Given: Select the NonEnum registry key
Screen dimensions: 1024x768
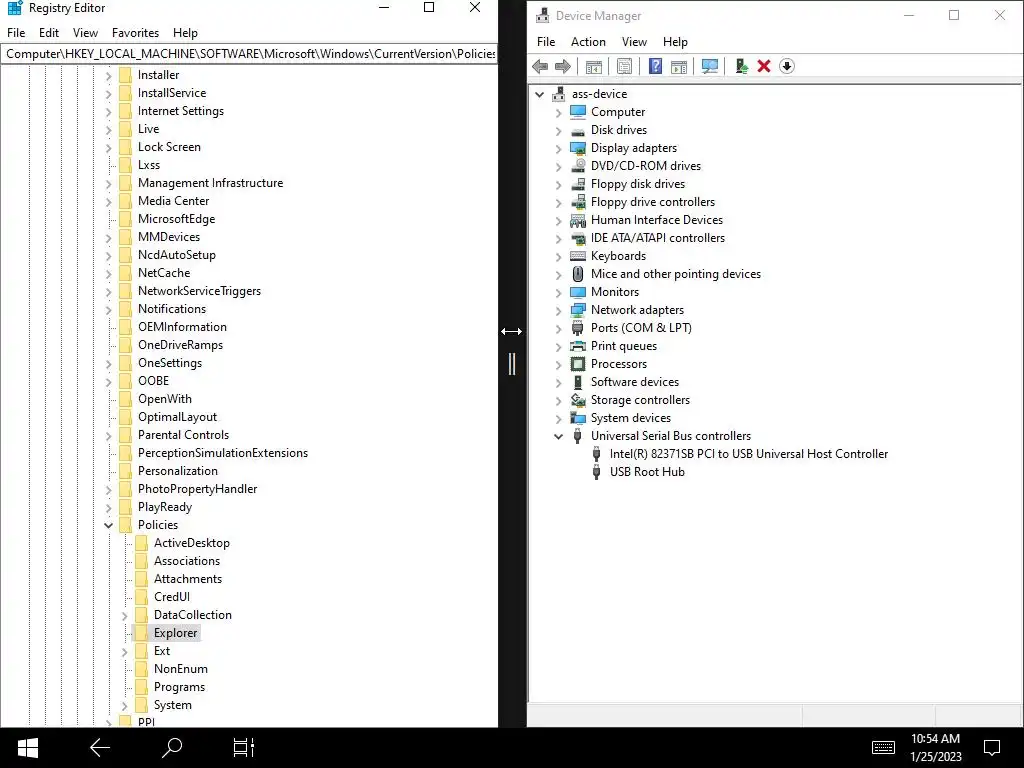Looking at the screenshot, I should point(180,669).
